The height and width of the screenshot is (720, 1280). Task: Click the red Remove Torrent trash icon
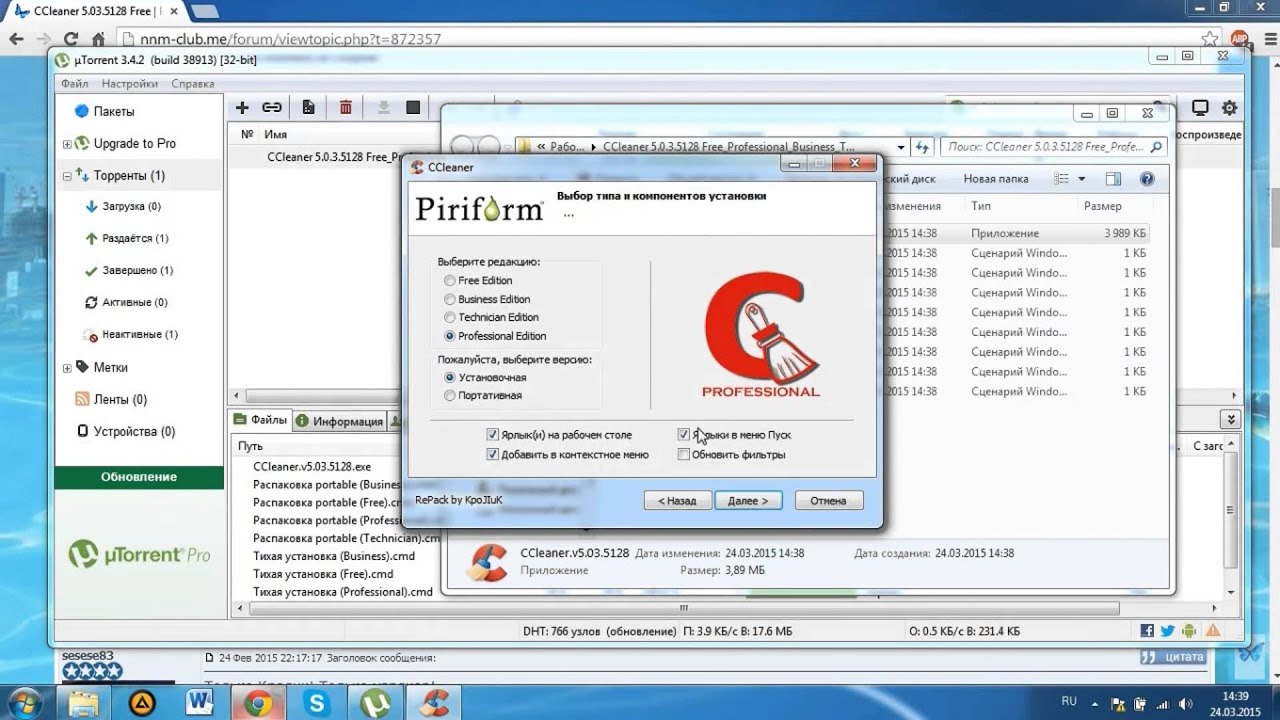click(346, 107)
